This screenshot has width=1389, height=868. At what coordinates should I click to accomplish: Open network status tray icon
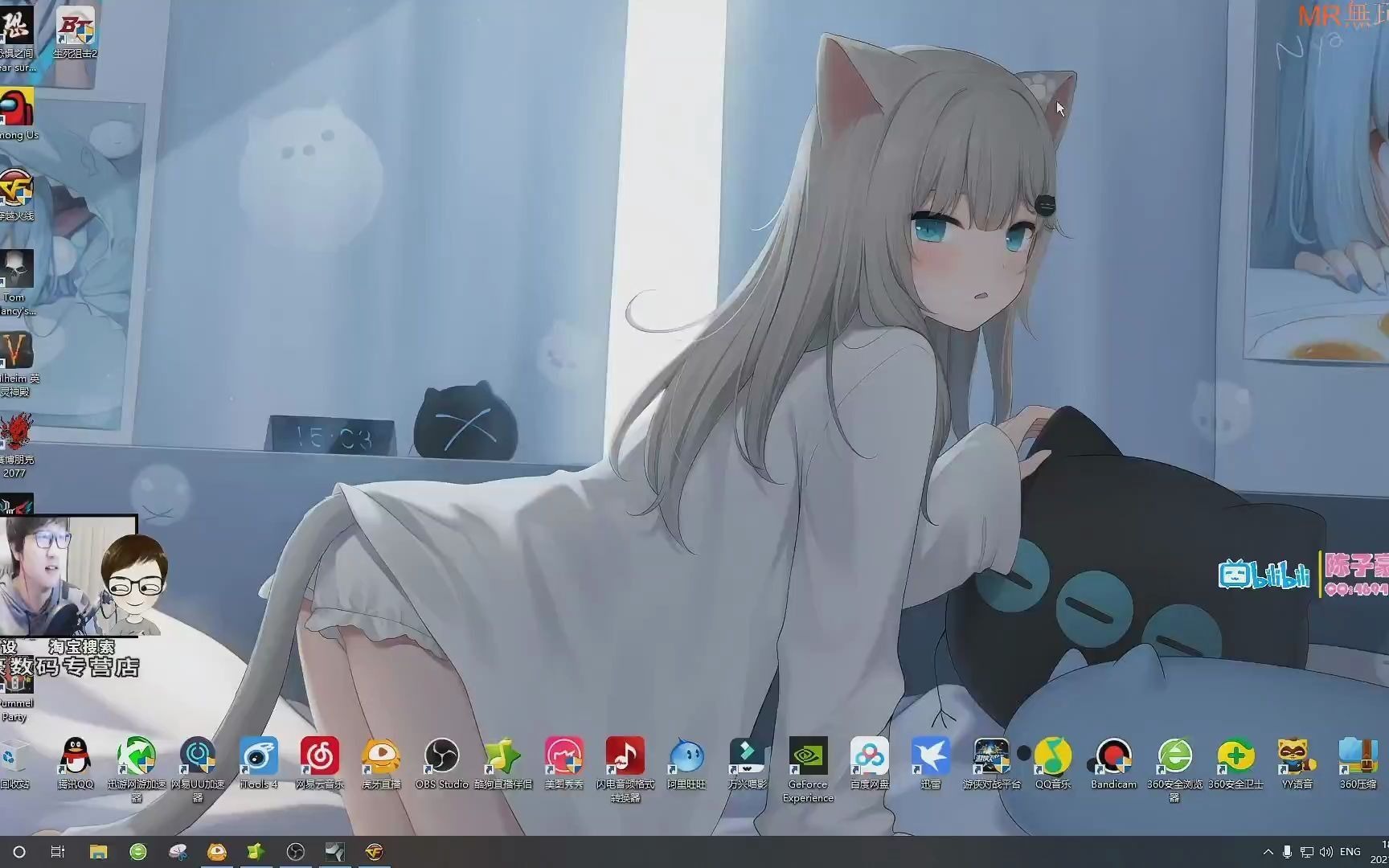[1307, 852]
